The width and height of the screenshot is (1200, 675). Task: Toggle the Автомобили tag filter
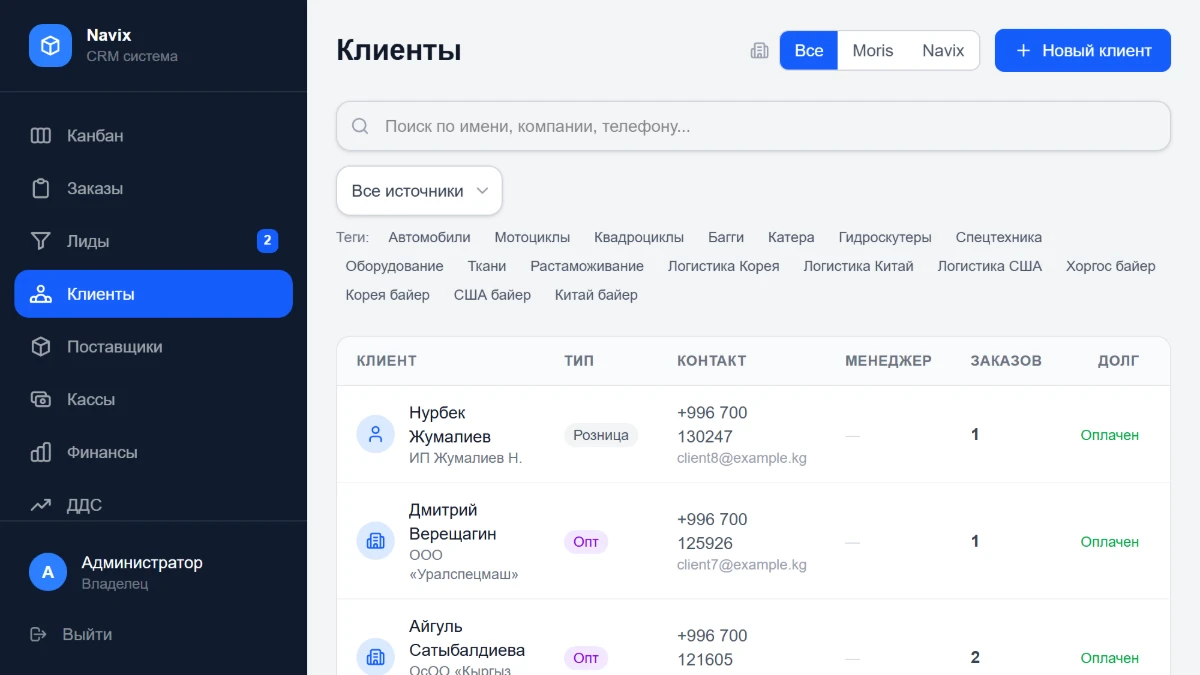(429, 237)
